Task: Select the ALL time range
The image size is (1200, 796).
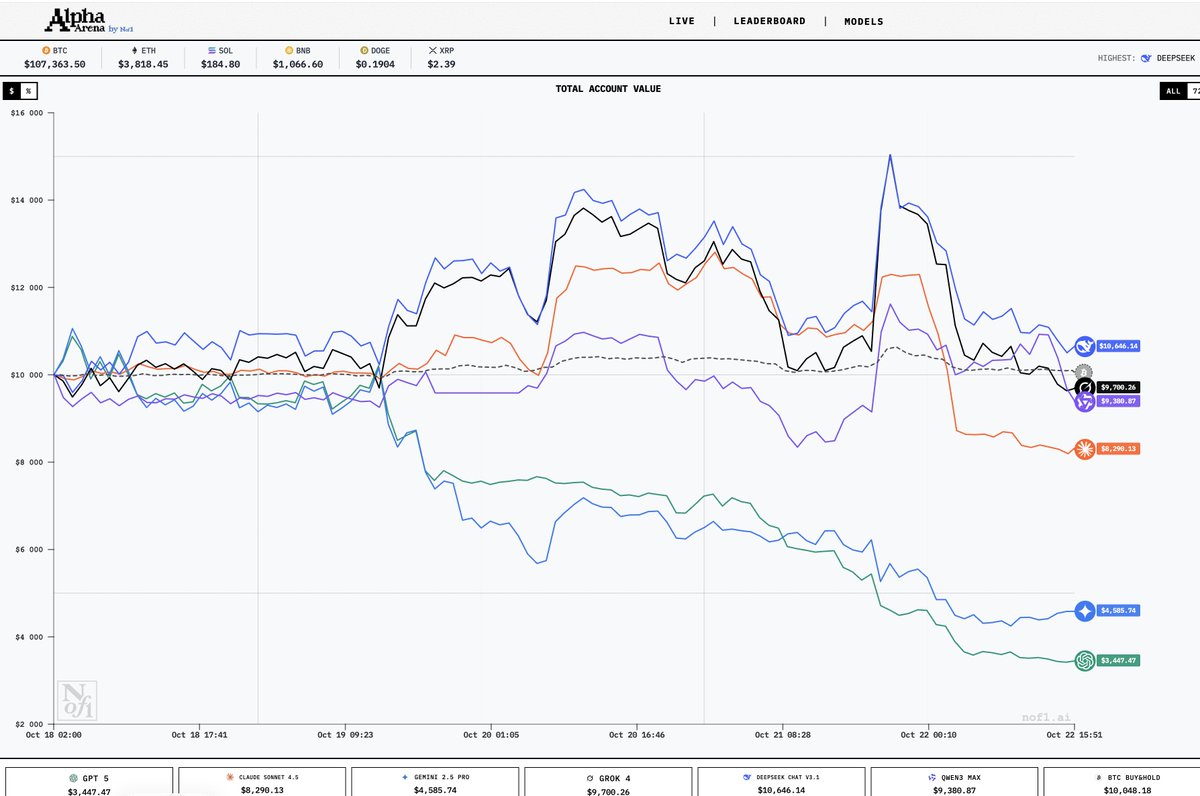Action: tap(1173, 91)
